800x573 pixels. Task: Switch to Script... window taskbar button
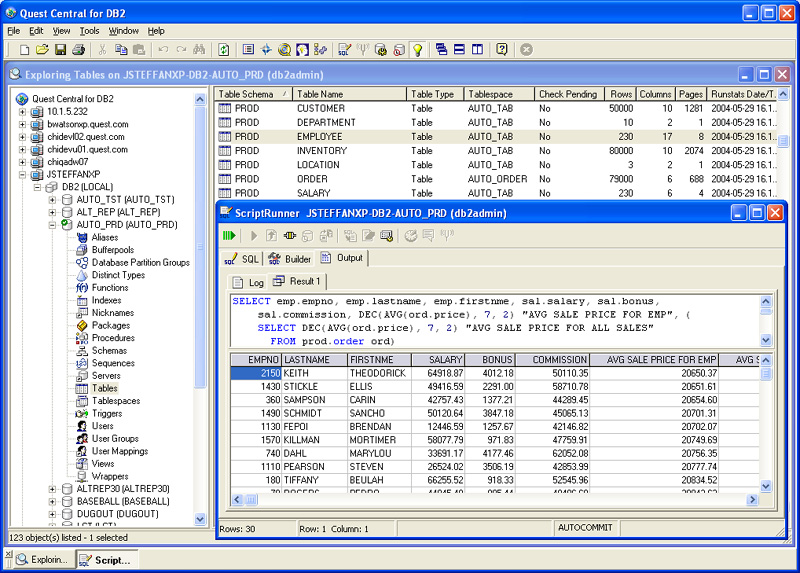[x=108, y=560]
